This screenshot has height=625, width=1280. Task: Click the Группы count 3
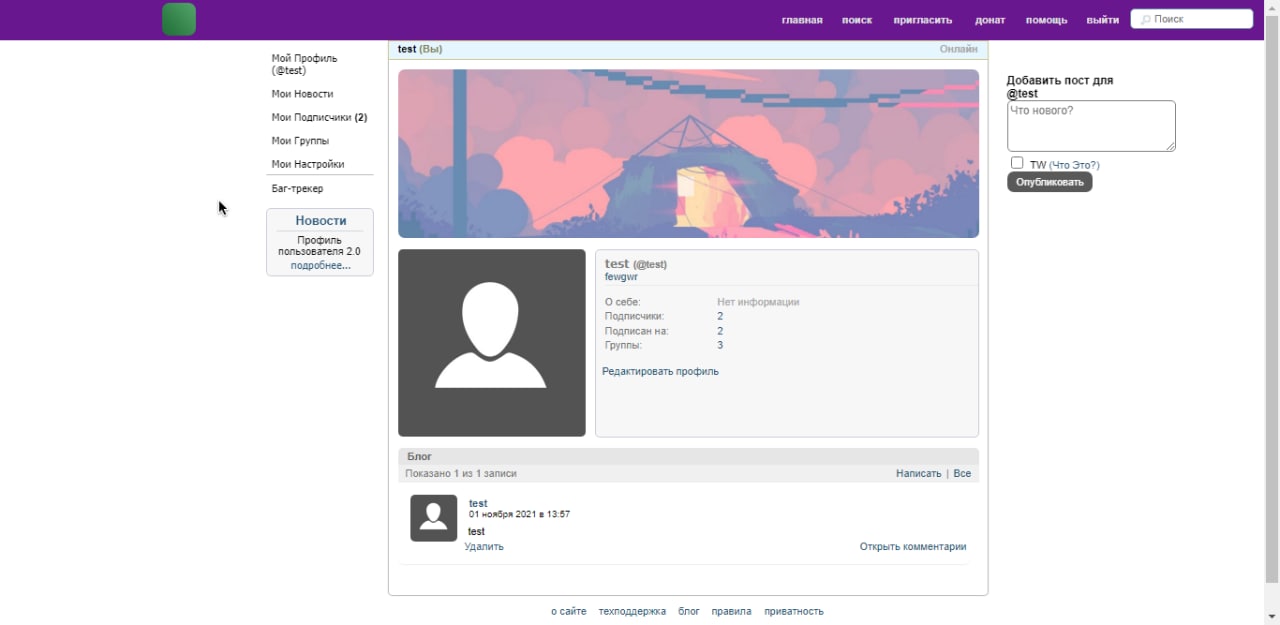tap(720, 345)
